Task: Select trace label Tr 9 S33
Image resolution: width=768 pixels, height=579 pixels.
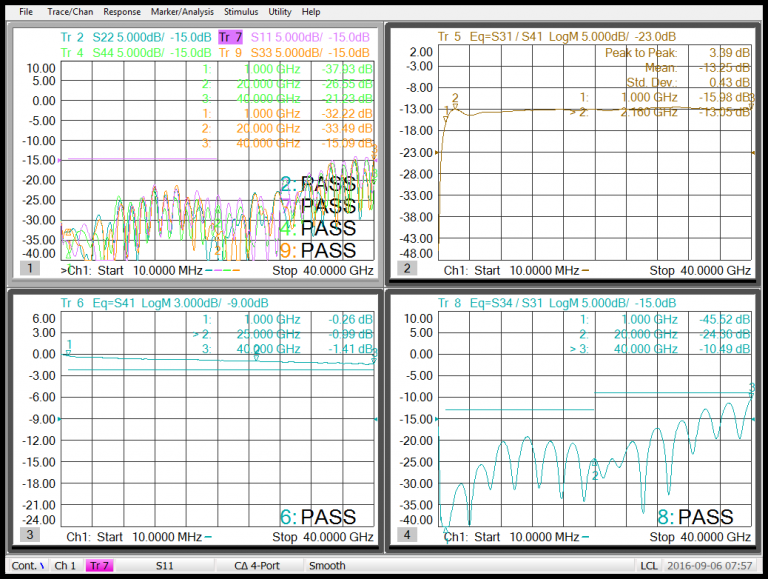Action: (294, 52)
